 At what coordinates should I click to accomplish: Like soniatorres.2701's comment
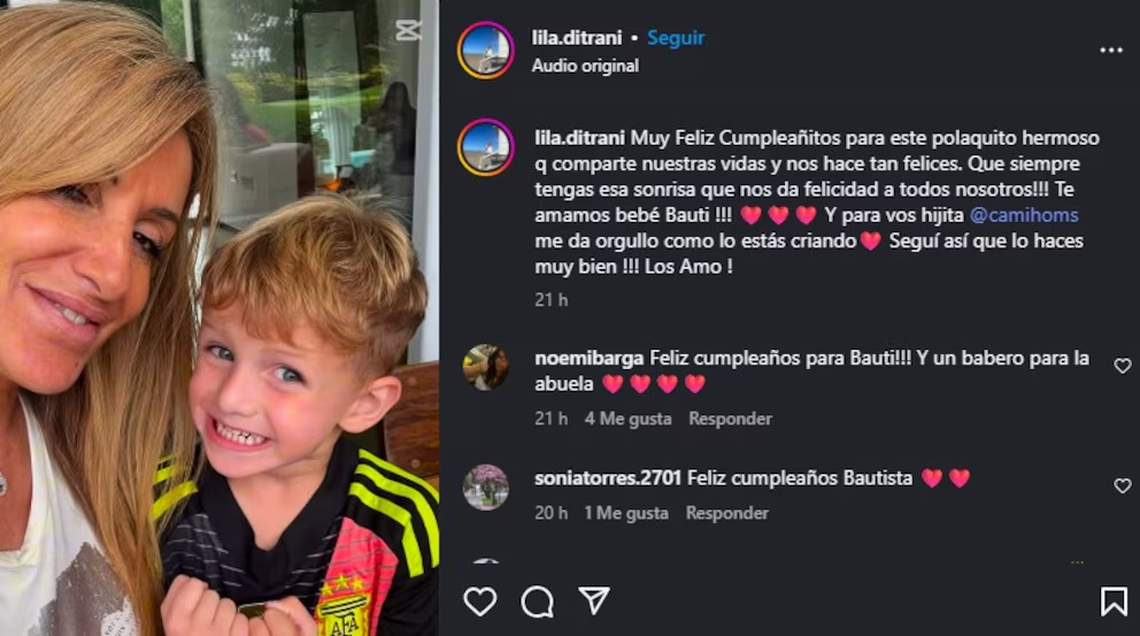click(x=1123, y=486)
